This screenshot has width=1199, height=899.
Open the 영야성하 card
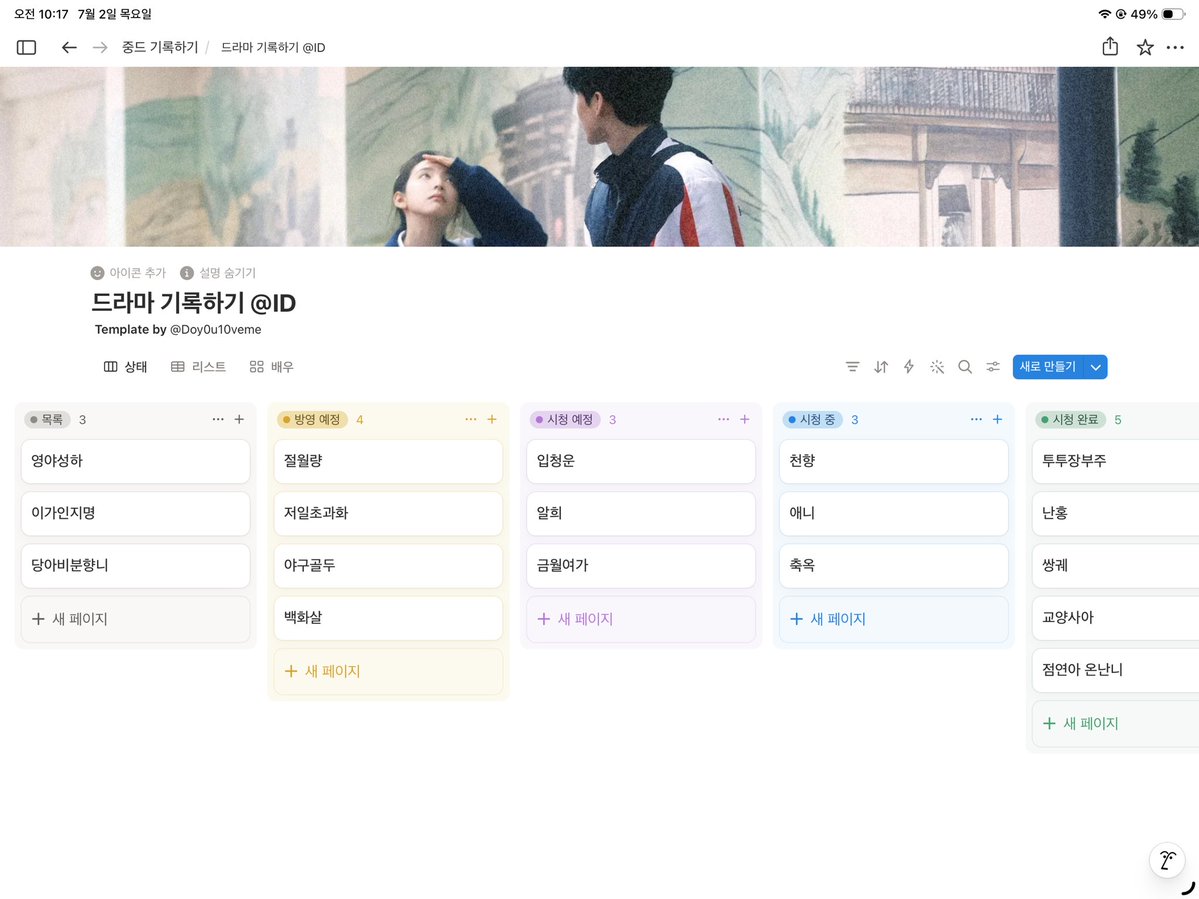click(135, 461)
